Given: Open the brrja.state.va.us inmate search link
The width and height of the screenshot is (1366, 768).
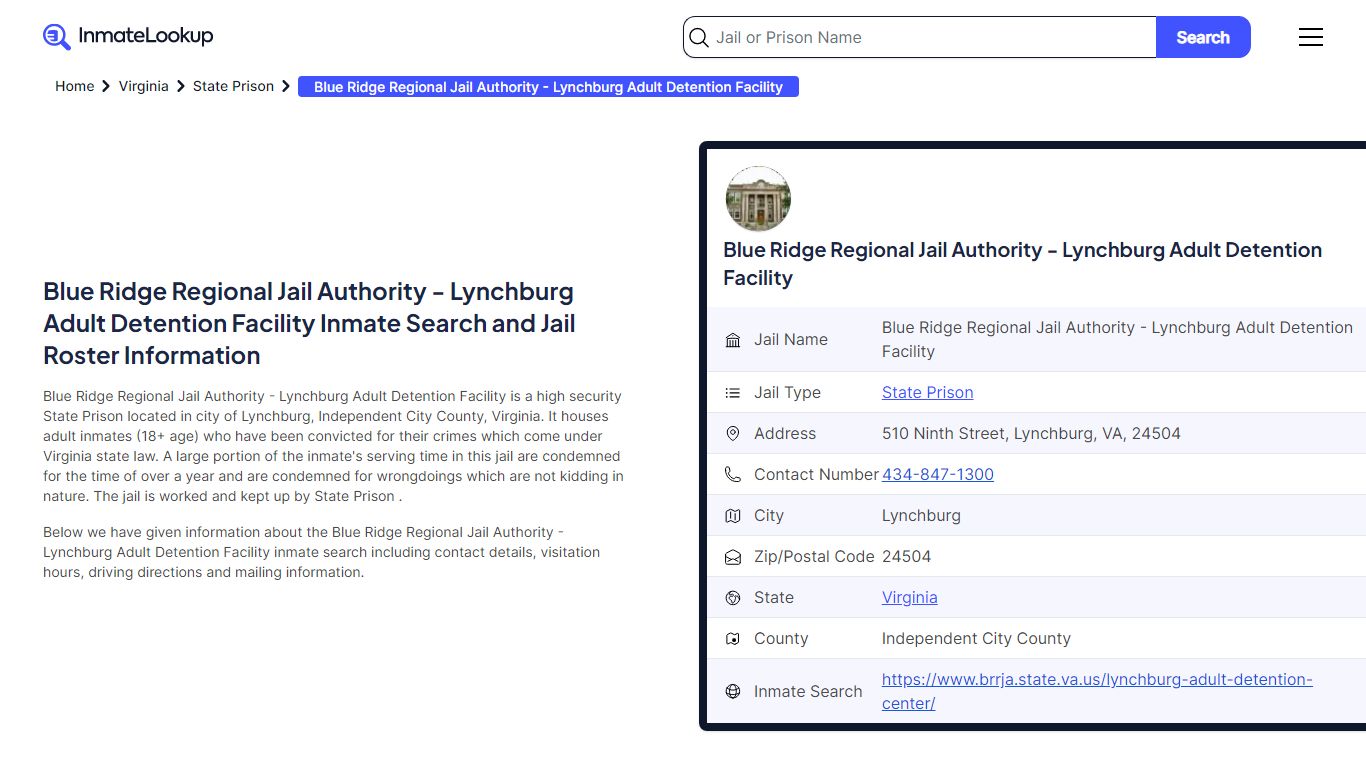Looking at the screenshot, I should click(1097, 691).
